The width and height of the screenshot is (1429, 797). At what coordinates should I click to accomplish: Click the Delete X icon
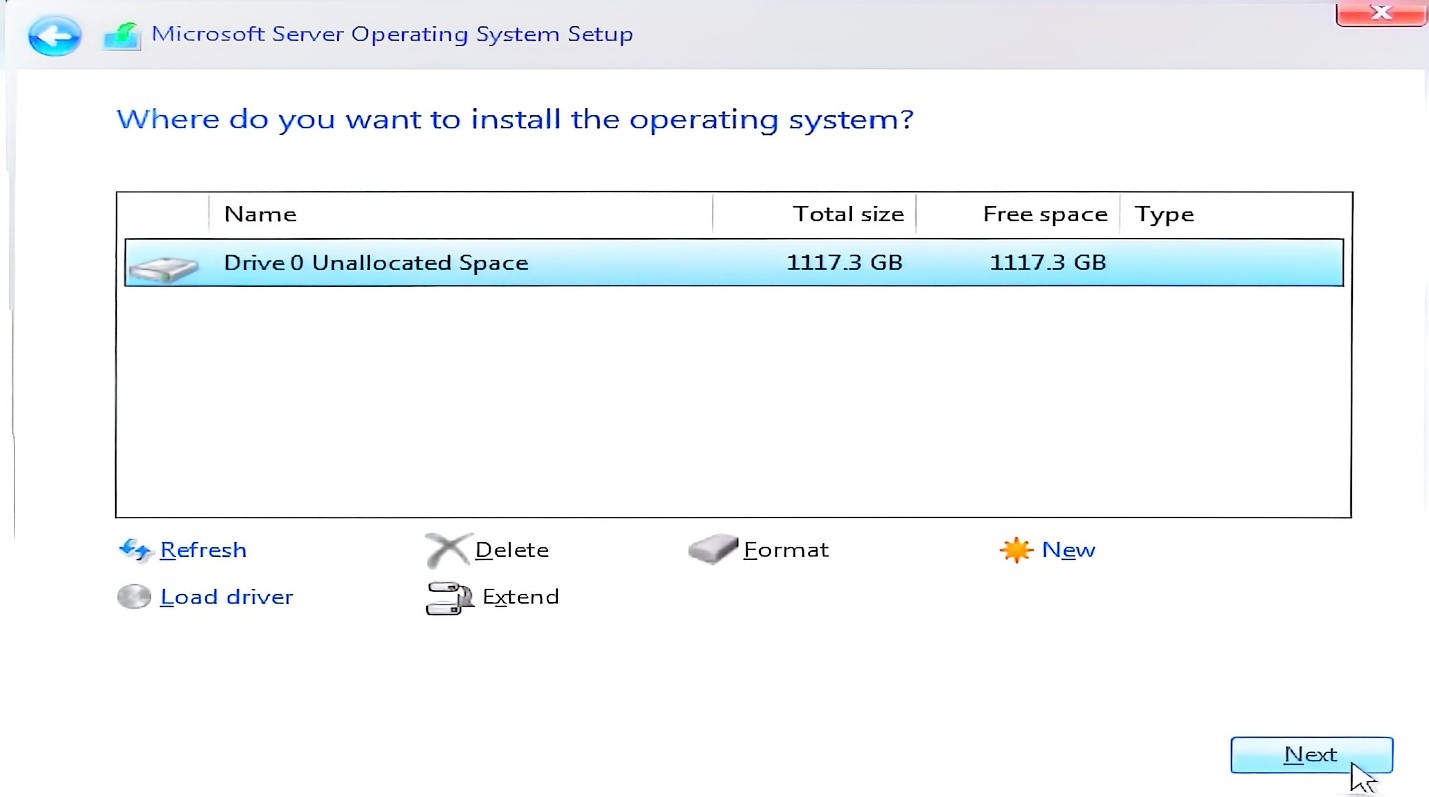[x=448, y=550]
